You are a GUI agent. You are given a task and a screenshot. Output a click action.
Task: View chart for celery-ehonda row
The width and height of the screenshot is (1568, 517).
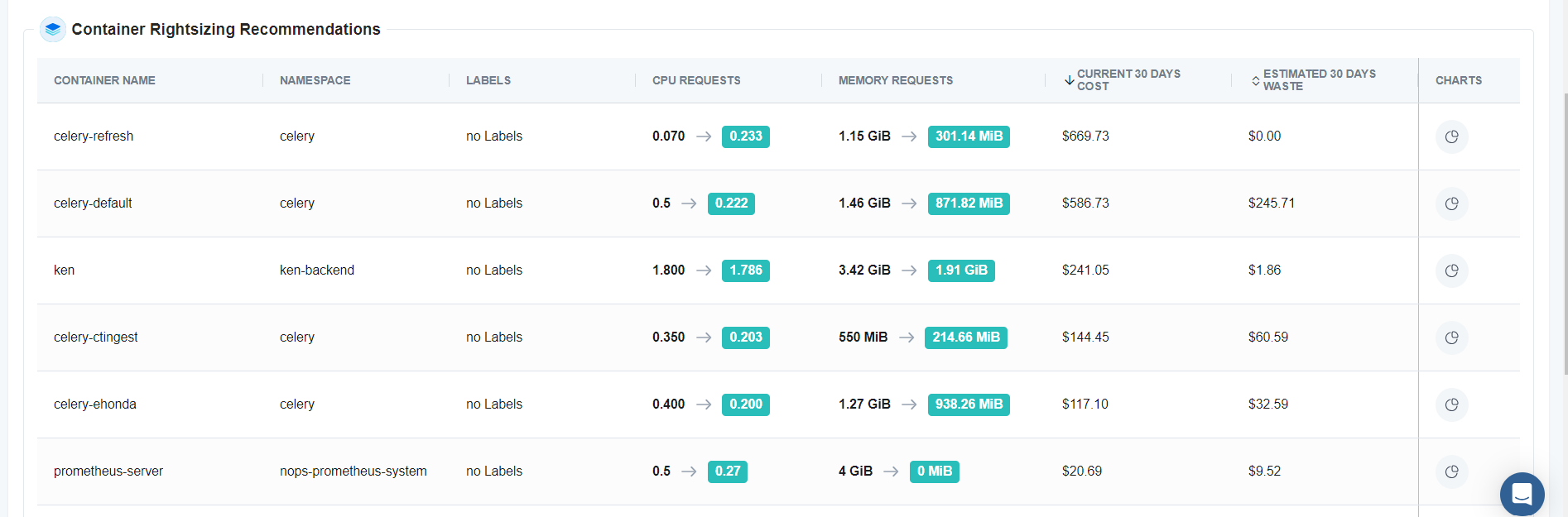1451,405
